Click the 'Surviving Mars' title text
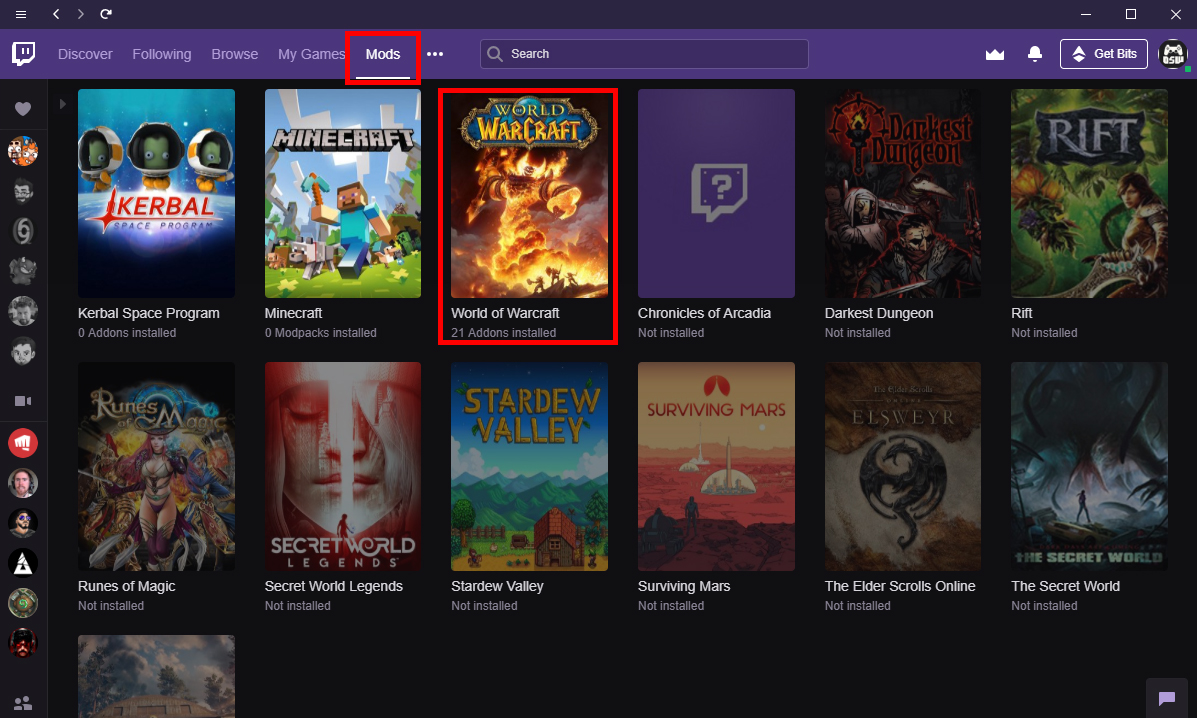Screen dimensions: 1197x718 coord(684,586)
